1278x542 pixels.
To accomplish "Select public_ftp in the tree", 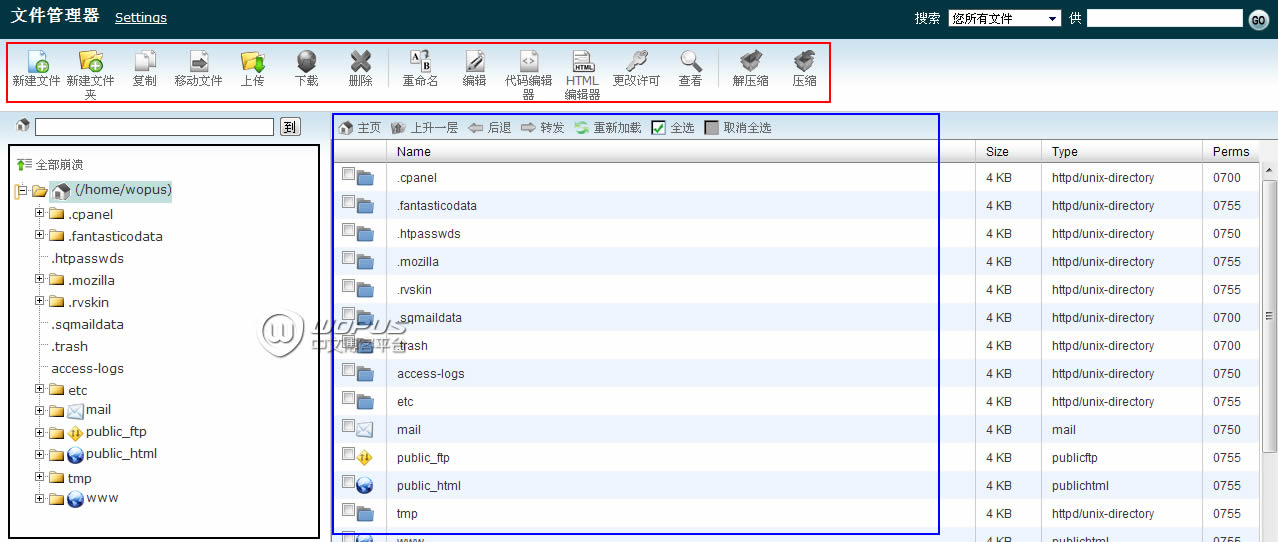I will pyautogui.click(x=116, y=432).
